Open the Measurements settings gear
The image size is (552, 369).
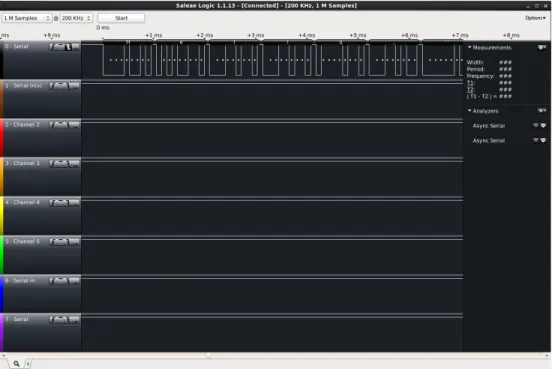542,47
